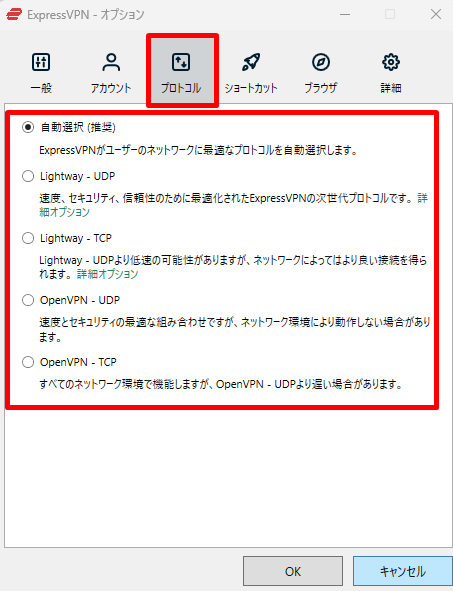Open the 一般 settings sliders icon
The height and width of the screenshot is (591, 453).
click(x=41, y=62)
